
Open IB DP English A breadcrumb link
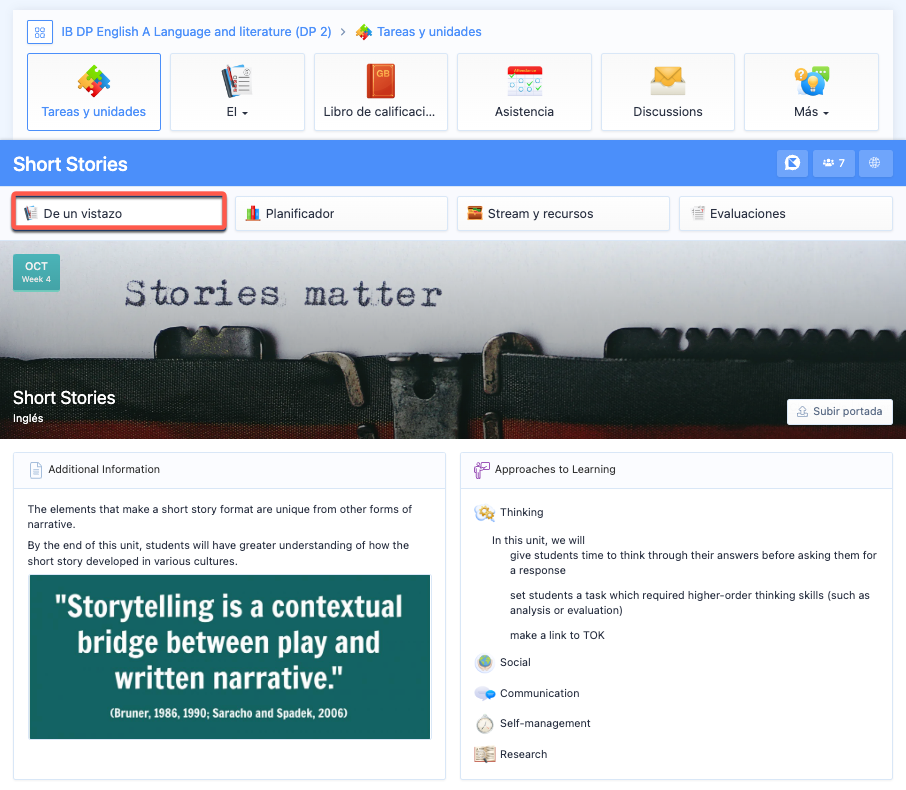pos(196,32)
